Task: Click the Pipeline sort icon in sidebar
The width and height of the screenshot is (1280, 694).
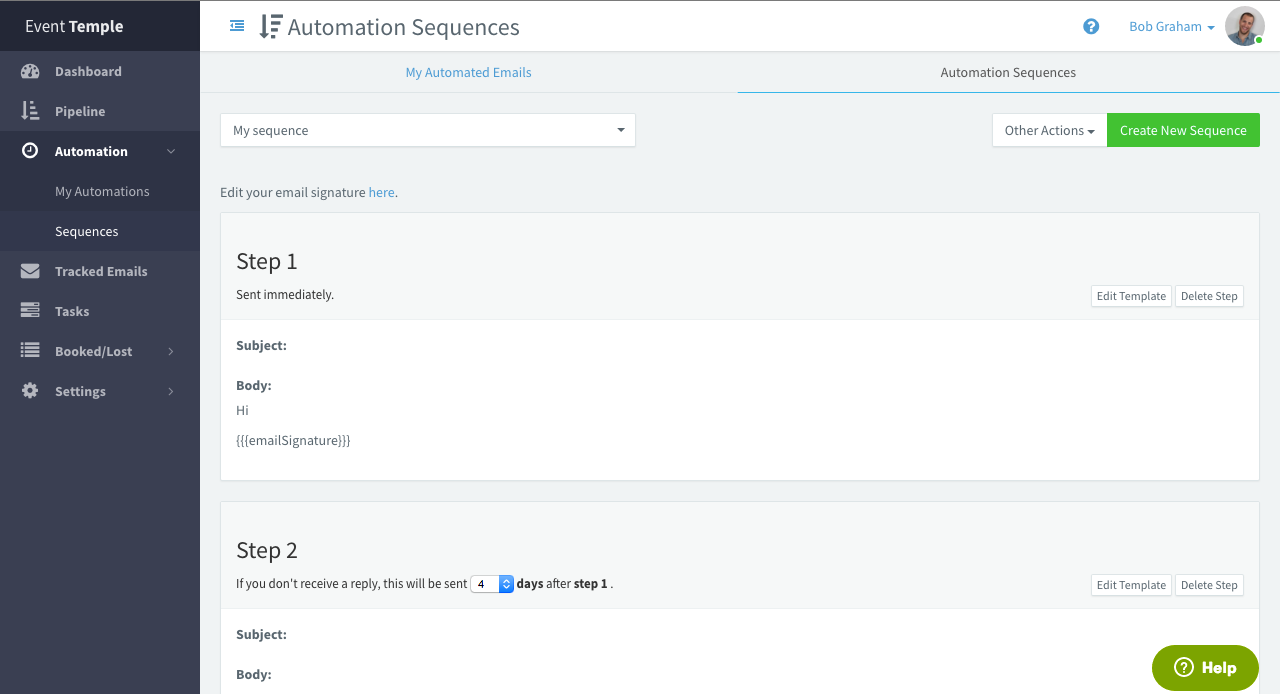Action: (x=30, y=111)
